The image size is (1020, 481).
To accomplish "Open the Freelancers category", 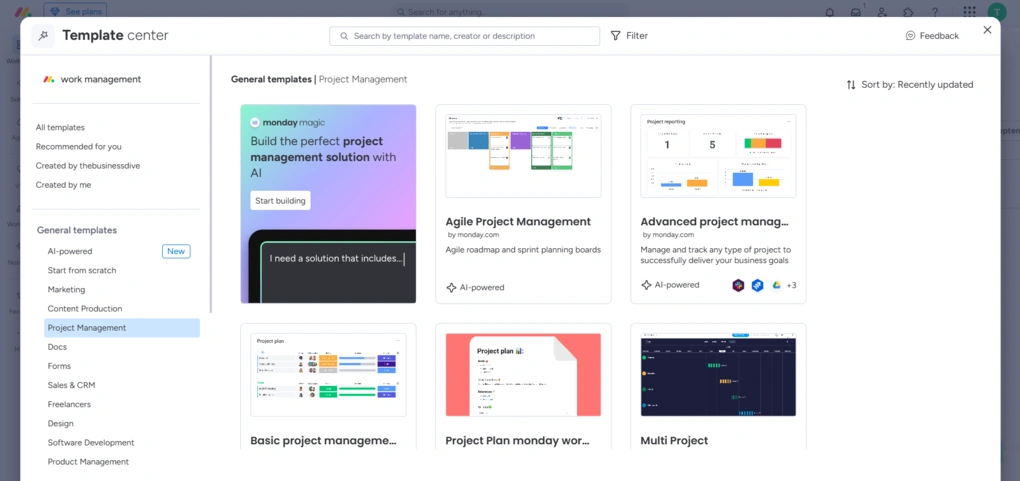I will pos(69,404).
